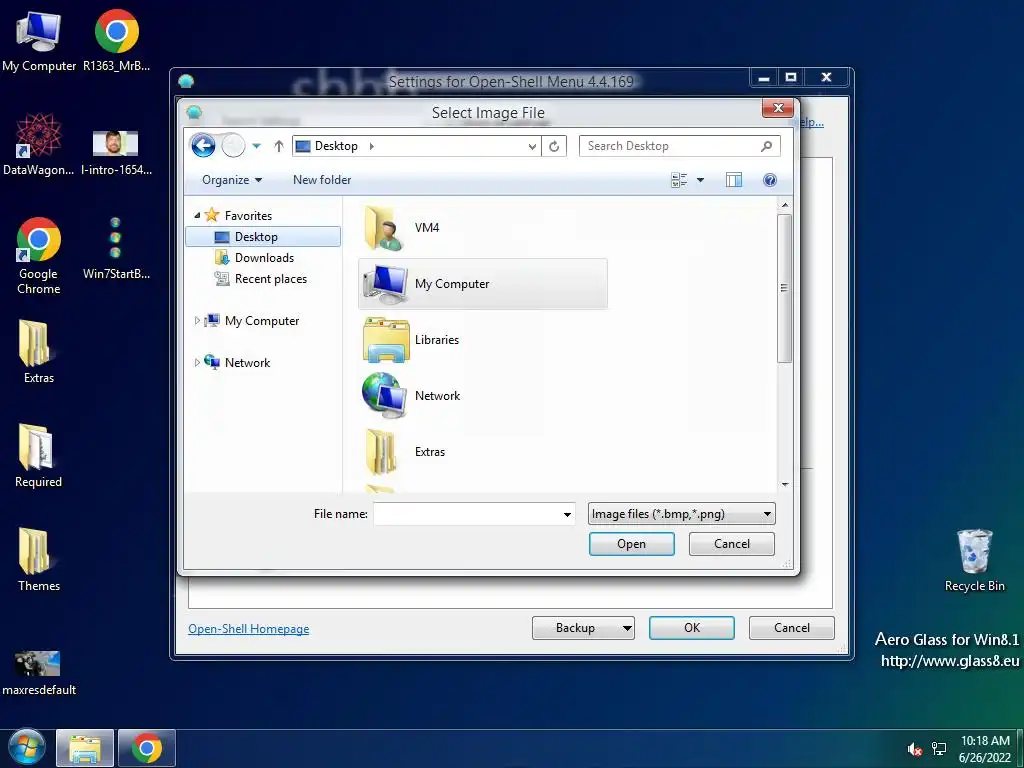Click Open button in file dialog
Viewport: 1024px width, 768px height.
pos(632,544)
